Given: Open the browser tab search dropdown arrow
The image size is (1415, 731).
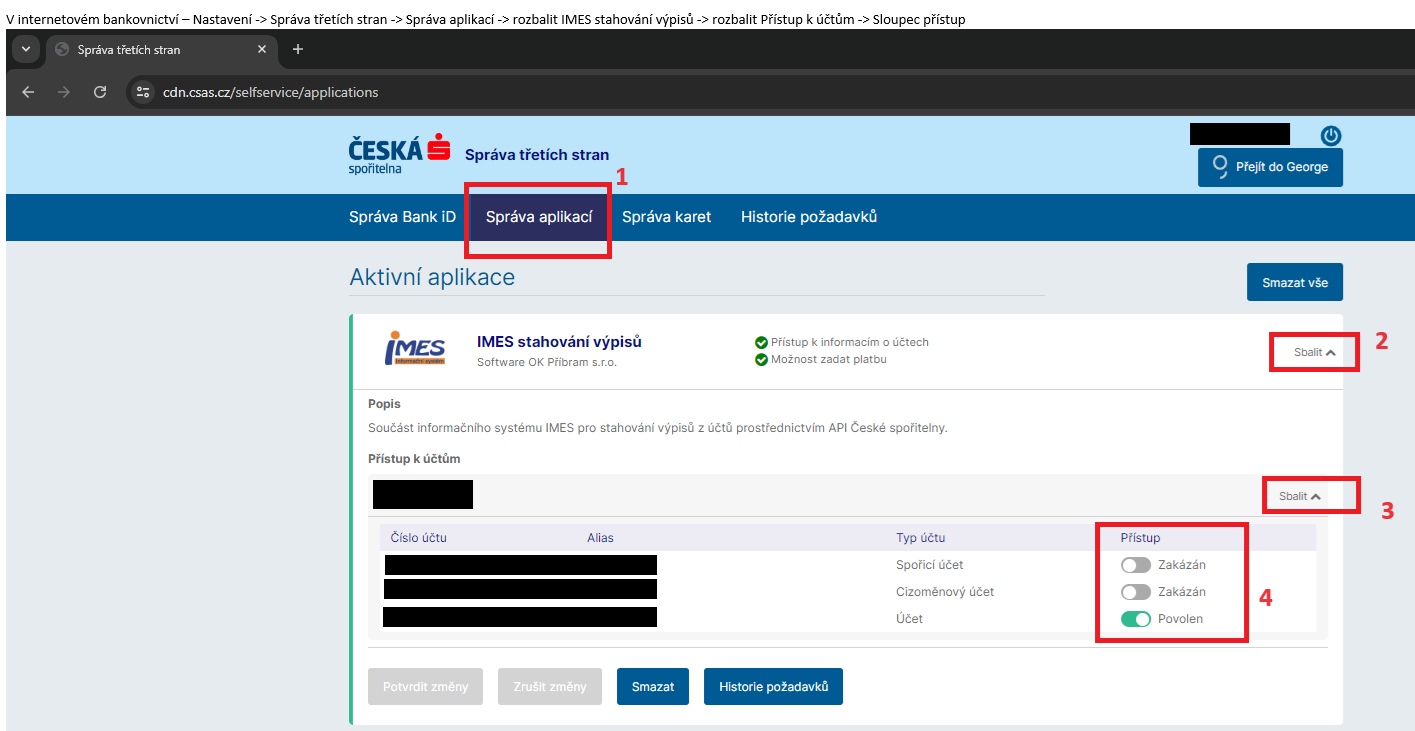Looking at the screenshot, I should 24,49.
